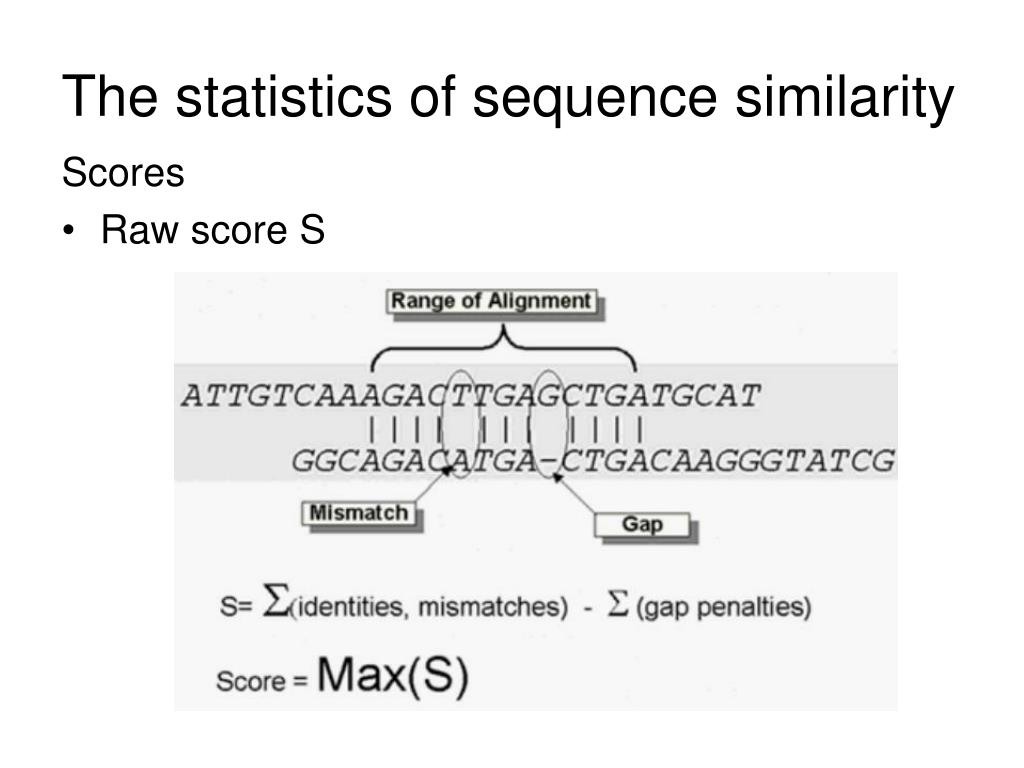This screenshot has height=768, width=1024.
Task: Click the 'Raw score S' bullet text
Action: (x=212, y=230)
